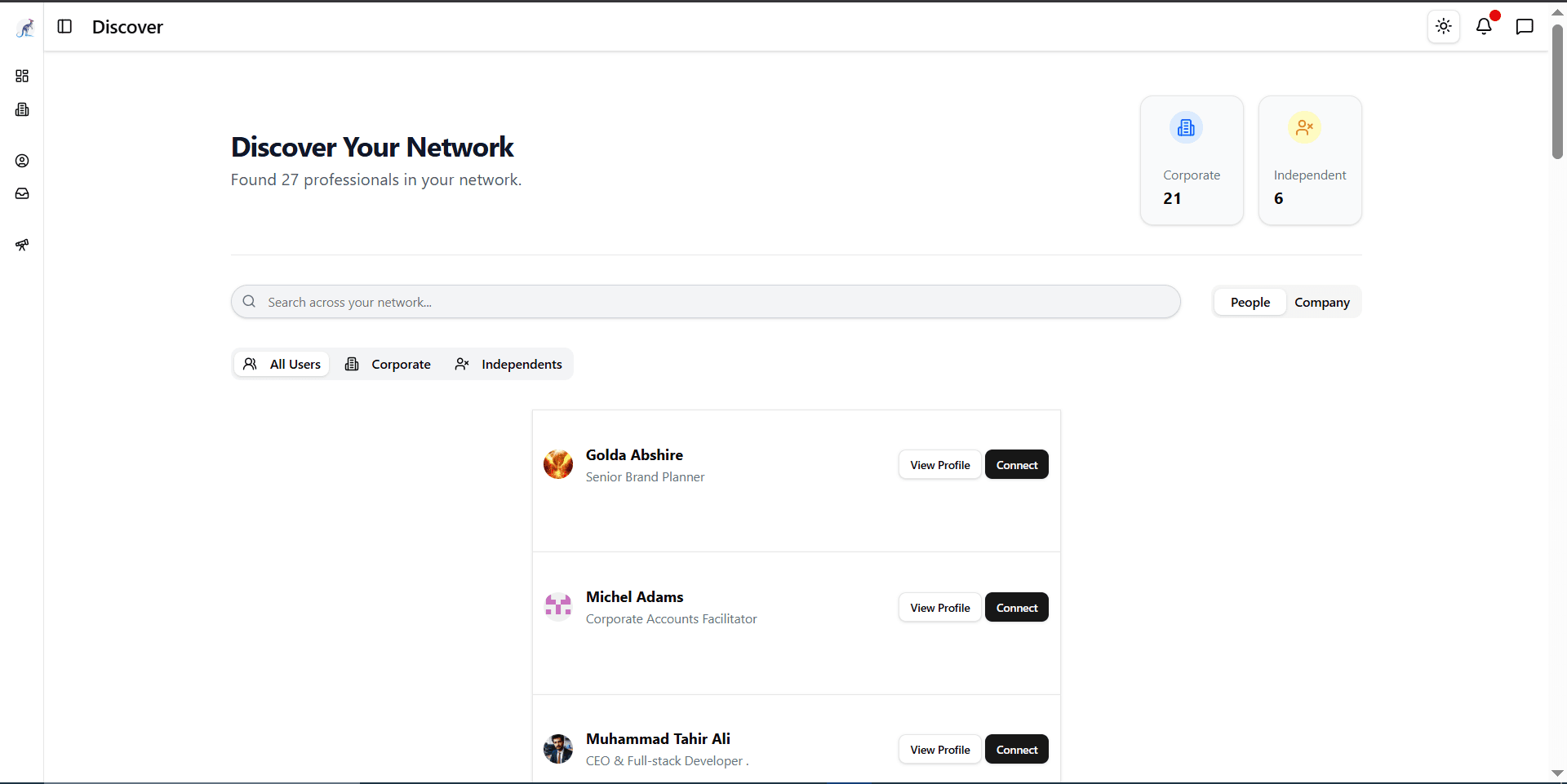Open the inbox icon in the sidebar
Viewport: 1567px width, 784px height.
pyautogui.click(x=22, y=193)
